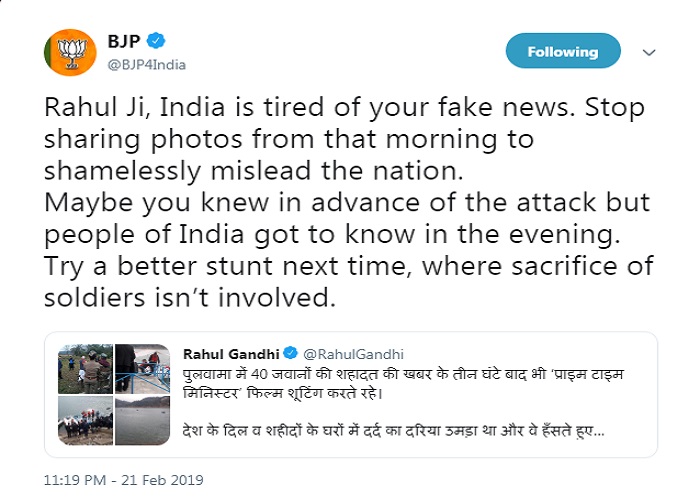Open the top-left photo in quoted tweet
The height and width of the screenshot is (500, 700).
tap(86, 370)
